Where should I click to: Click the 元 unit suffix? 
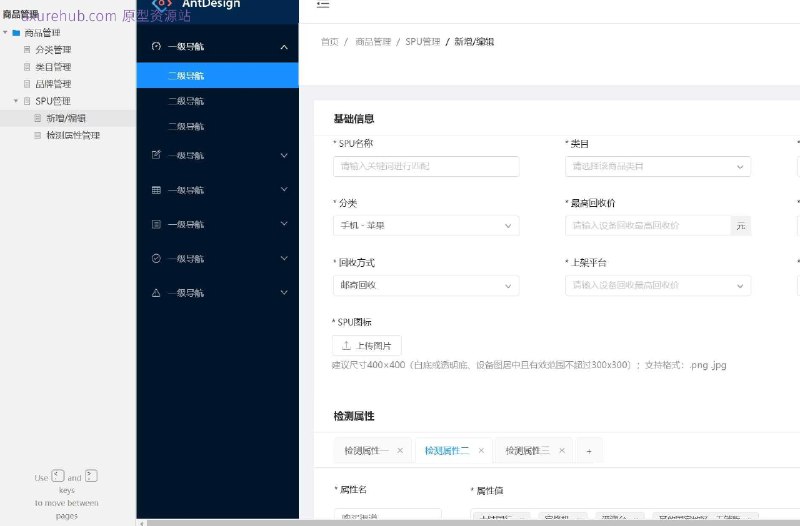click(x=741, y=226)
